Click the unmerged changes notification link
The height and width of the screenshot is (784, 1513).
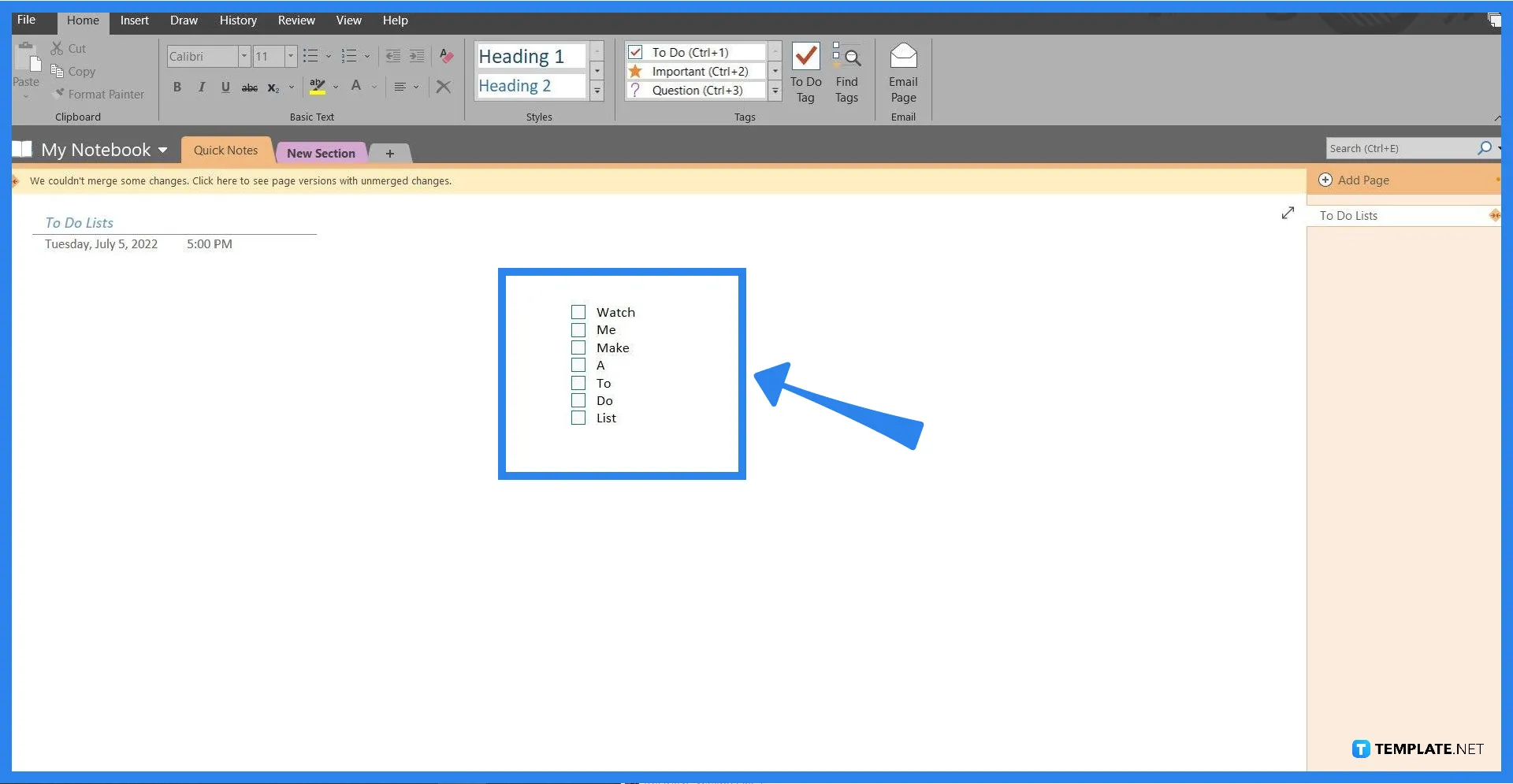pyautogui.click(x=240, y=180)
